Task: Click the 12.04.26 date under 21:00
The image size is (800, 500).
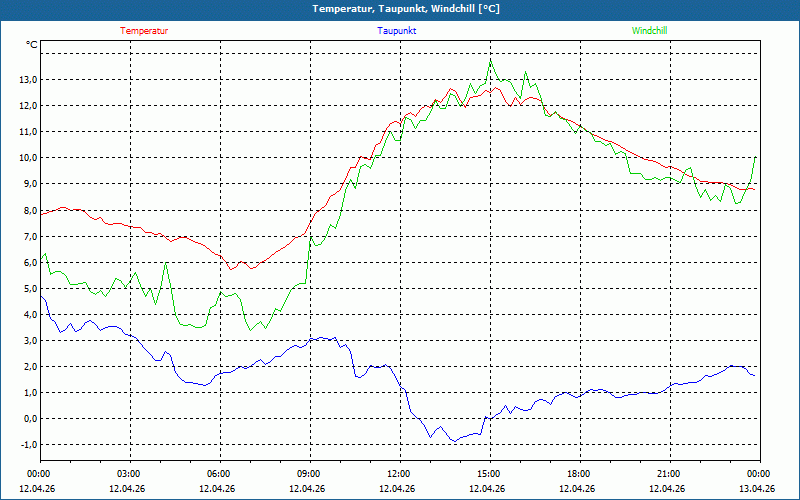Action: pyautogui.click(x=667, y=488)
